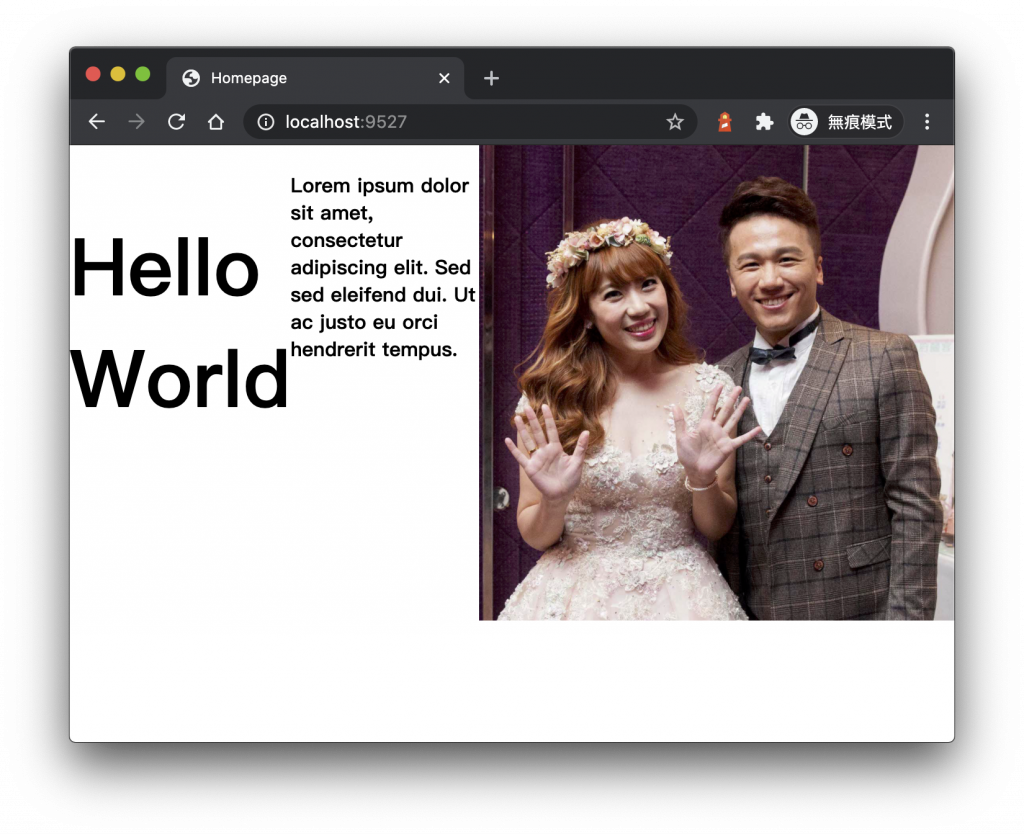The width and height of the screenshot is (1024, 834).
Task: Bookmark this page with the star icon
Action: click(675, 122)
